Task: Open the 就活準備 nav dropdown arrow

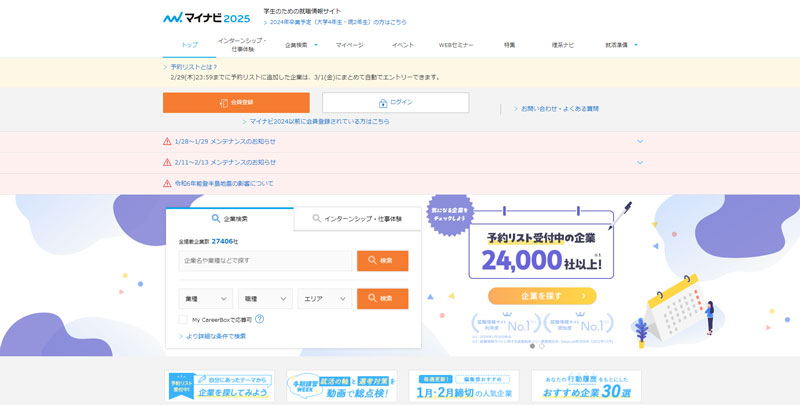Action: (636, 45)
